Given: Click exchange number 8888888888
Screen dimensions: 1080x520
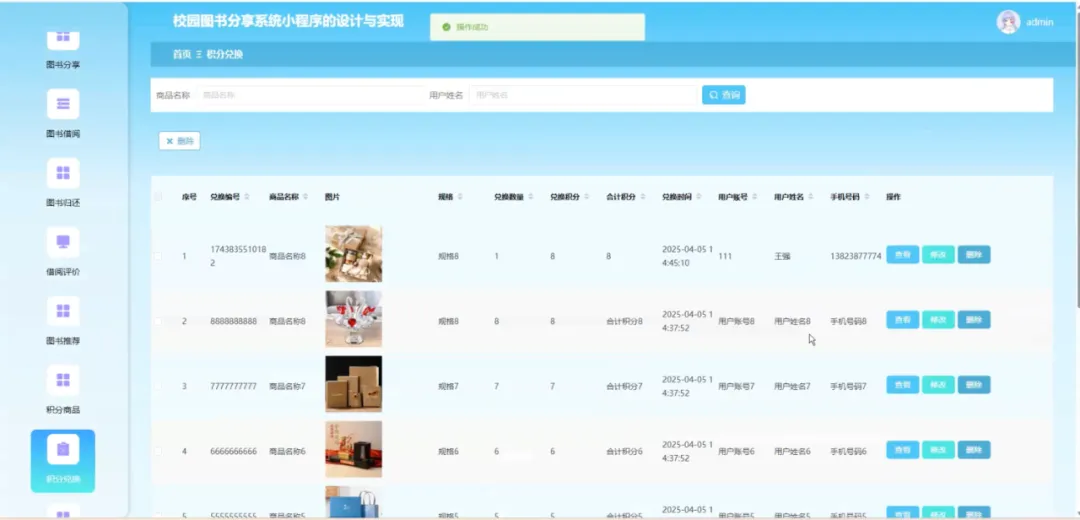Looking at the screenshot, I should pos(233,321).
